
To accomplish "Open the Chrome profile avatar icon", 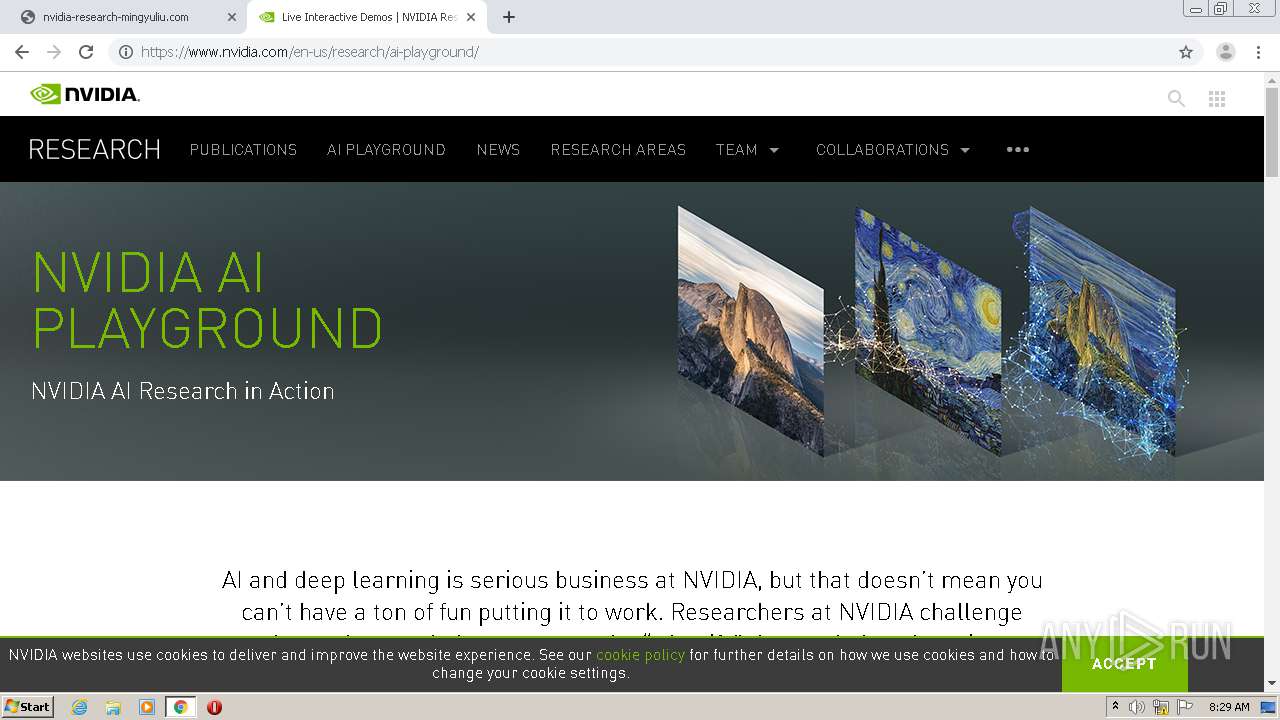I will click(1226, 52).
